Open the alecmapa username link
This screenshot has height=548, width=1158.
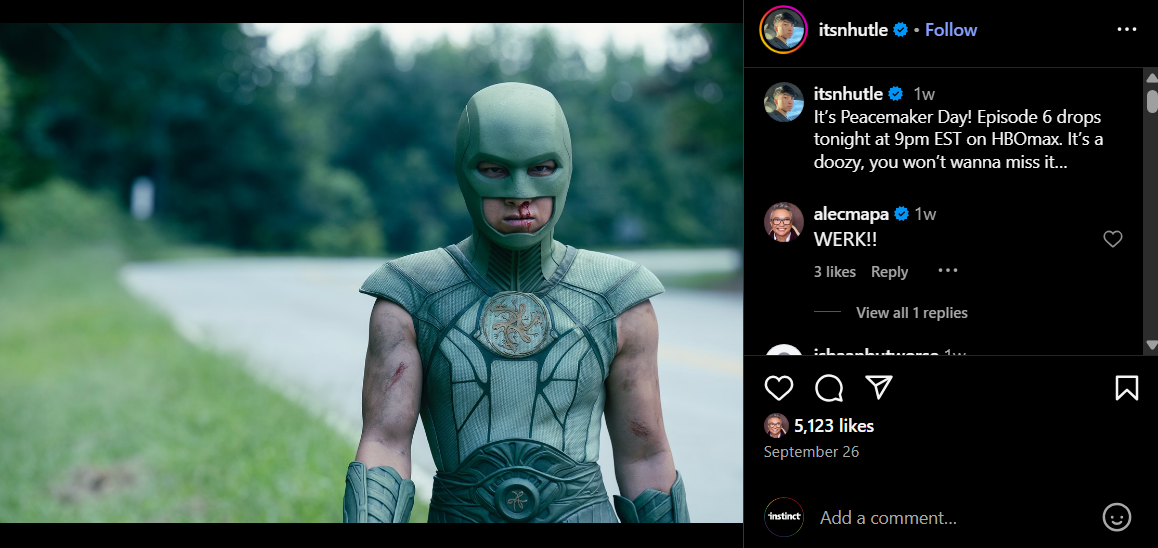click(x=850, y=214)
